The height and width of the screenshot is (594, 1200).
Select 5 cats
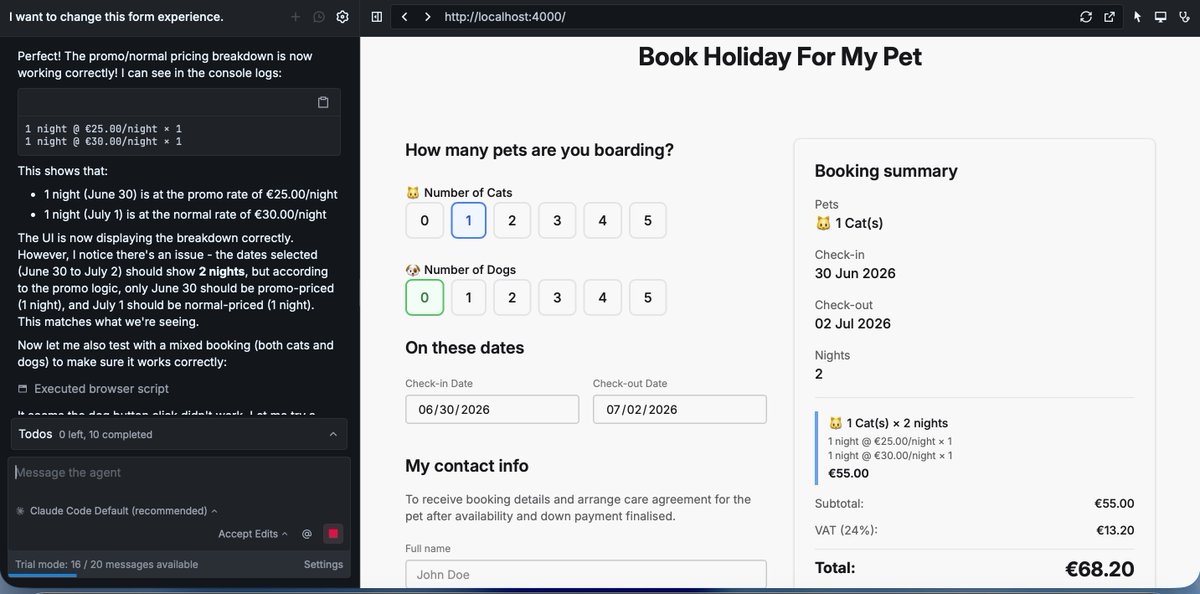click(x=647, y=220)
